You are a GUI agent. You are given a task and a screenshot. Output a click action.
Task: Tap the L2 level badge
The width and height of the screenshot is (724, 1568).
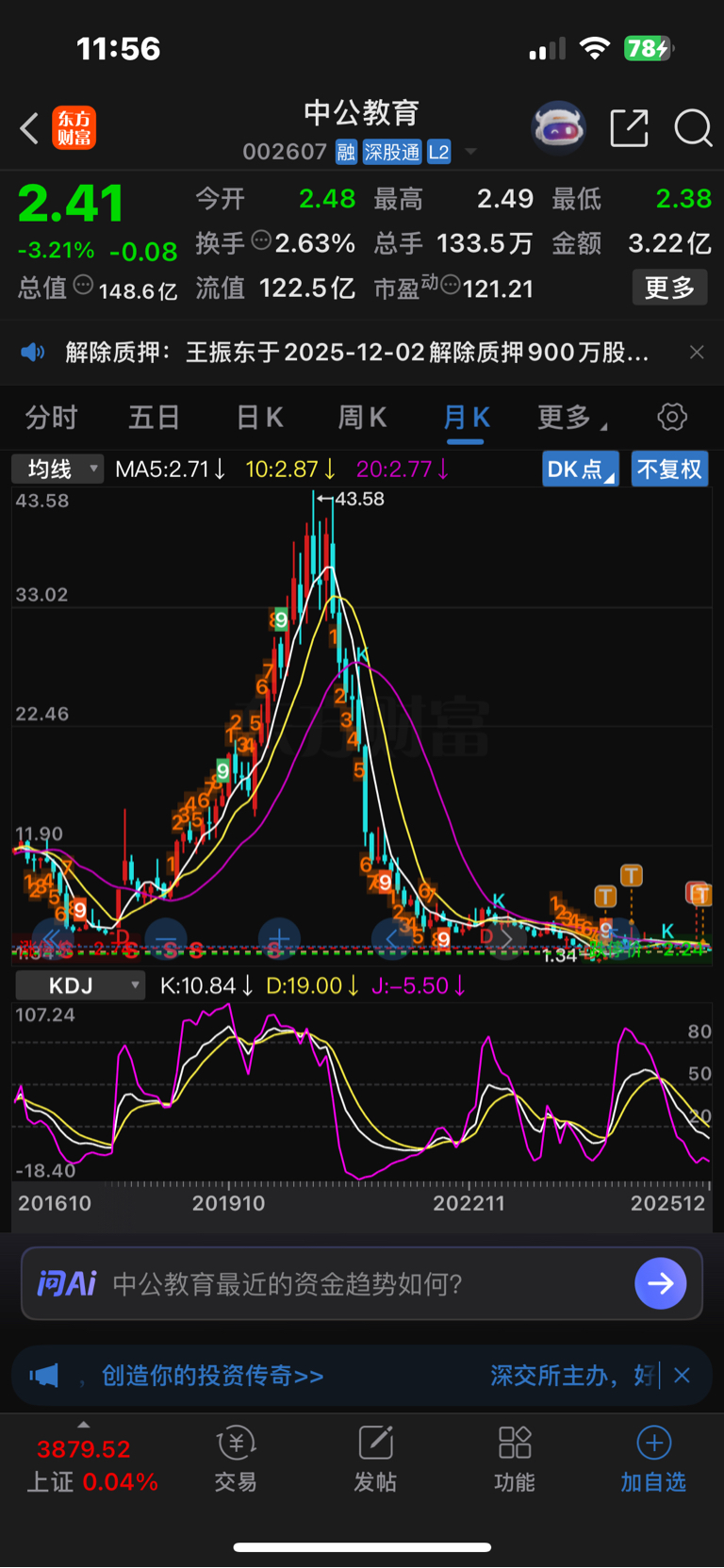coord(438,152)
